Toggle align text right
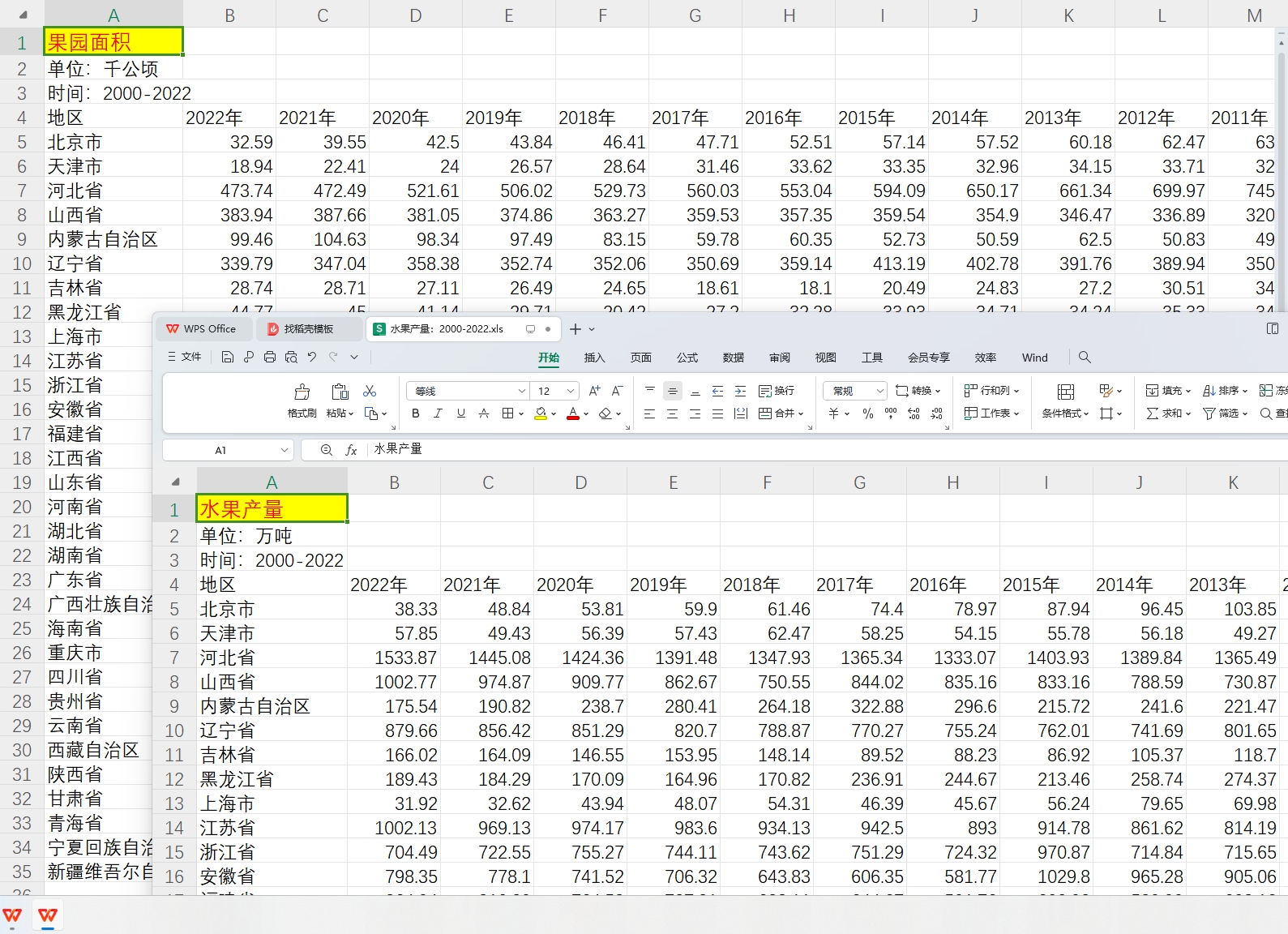The height and width of the screenshot is (934, 1288). click(x=695, y=413)
